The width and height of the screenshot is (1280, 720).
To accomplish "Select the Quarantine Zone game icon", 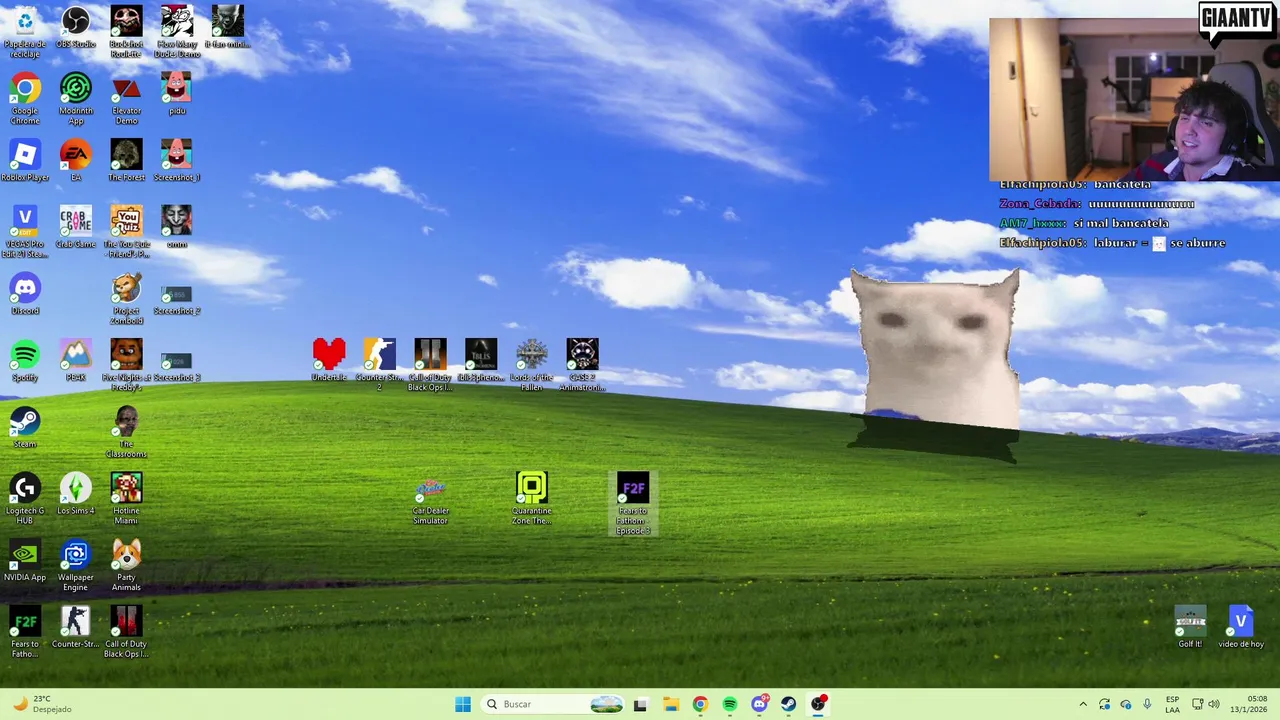I will [x=531, y=499].
